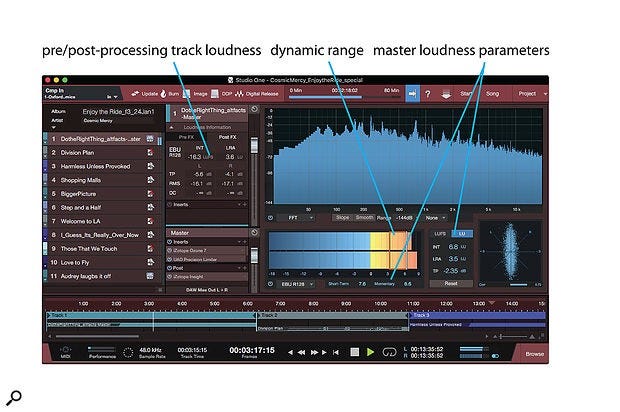Switch to Pre FX loudness tab

[186, 137]
